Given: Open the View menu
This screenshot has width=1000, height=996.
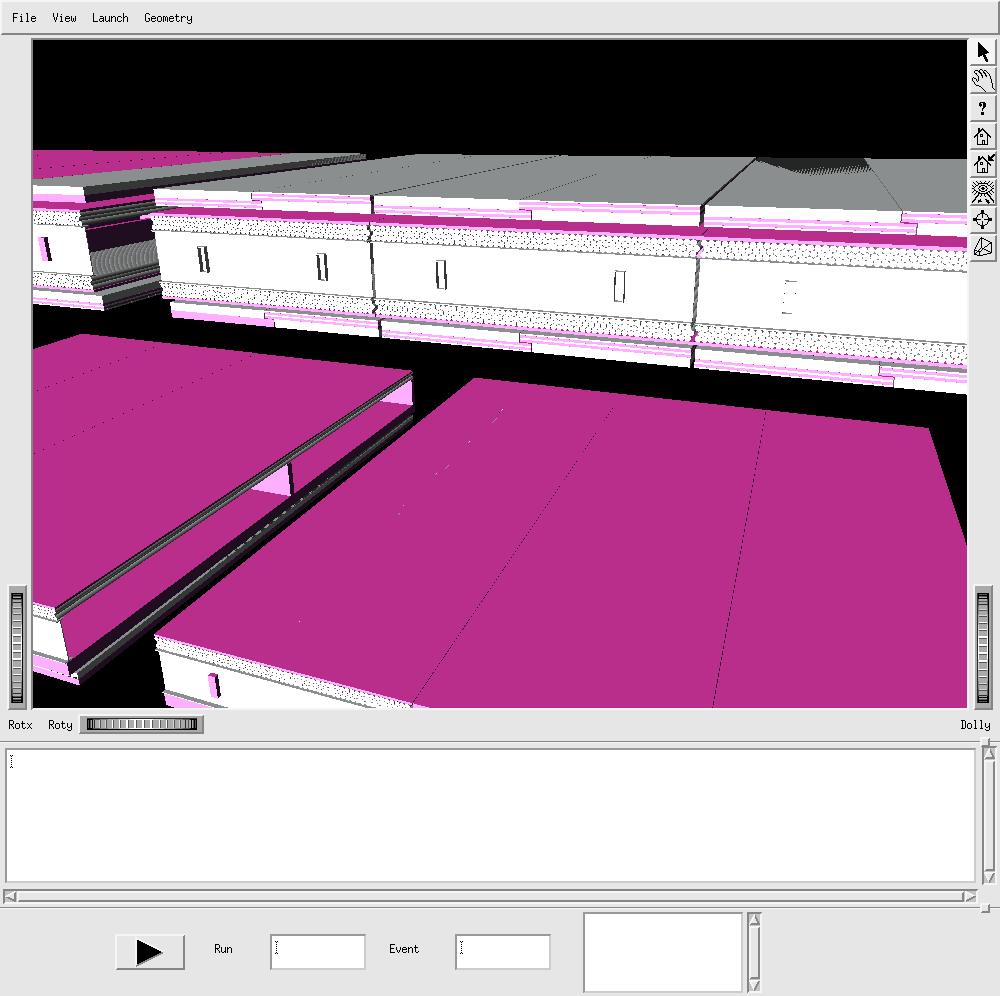Looking at the screenshot, I should tap(64, 18).
